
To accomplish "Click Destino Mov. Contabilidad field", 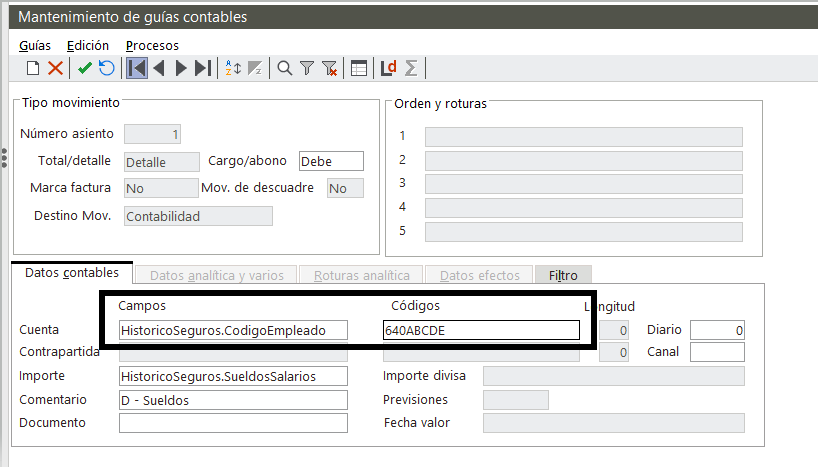I will (x=198, y=216).
